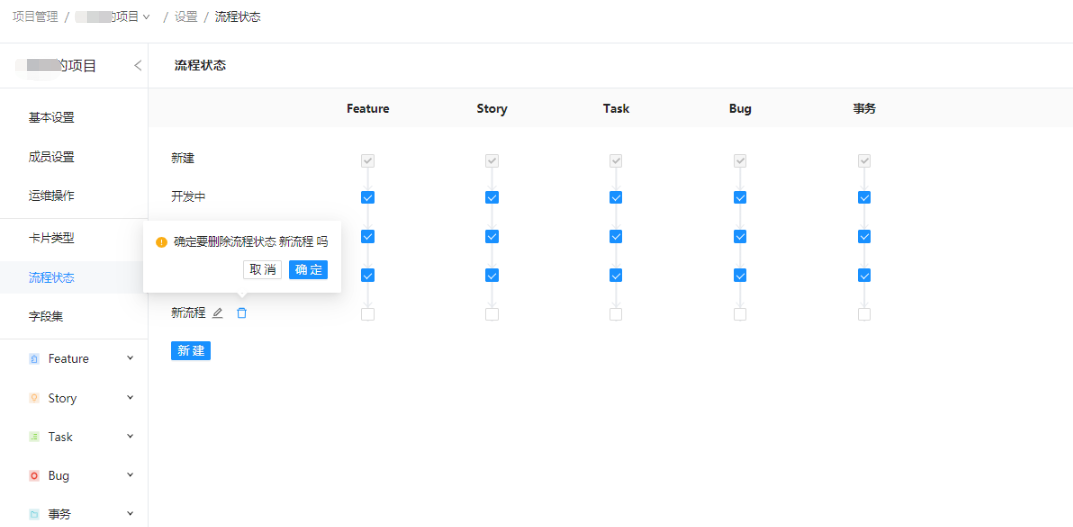1073x527 pixels.
Task: Check 新流程 for the Feature column
Action: tap(367, 314)
